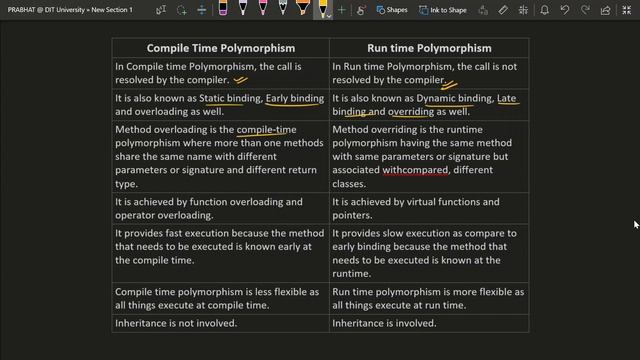
Task: Click the misspelled word 'withcompared'
Action: coord(415,170)
